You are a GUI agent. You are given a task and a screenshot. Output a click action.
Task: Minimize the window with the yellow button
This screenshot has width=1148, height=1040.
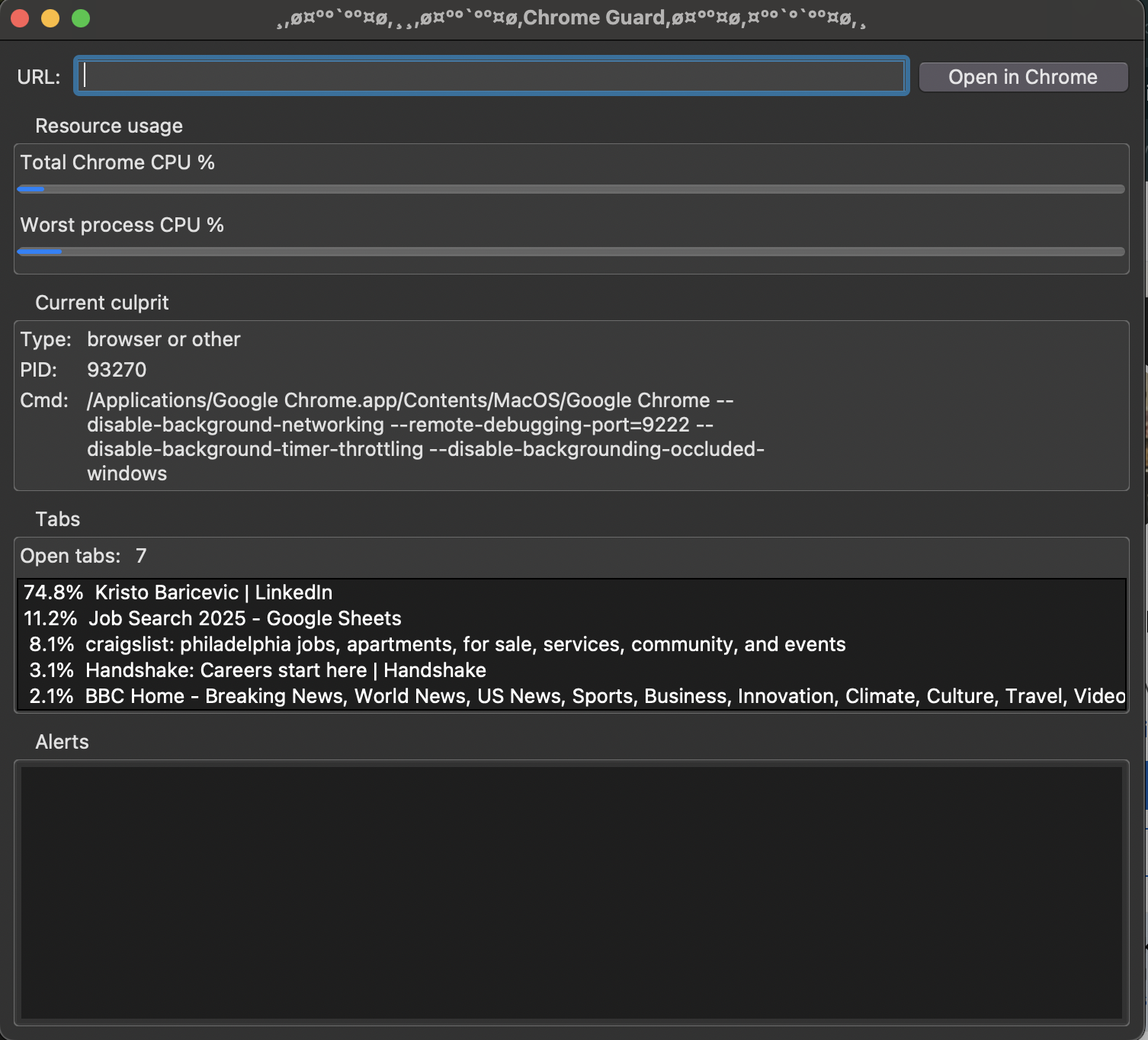point(50,18)
